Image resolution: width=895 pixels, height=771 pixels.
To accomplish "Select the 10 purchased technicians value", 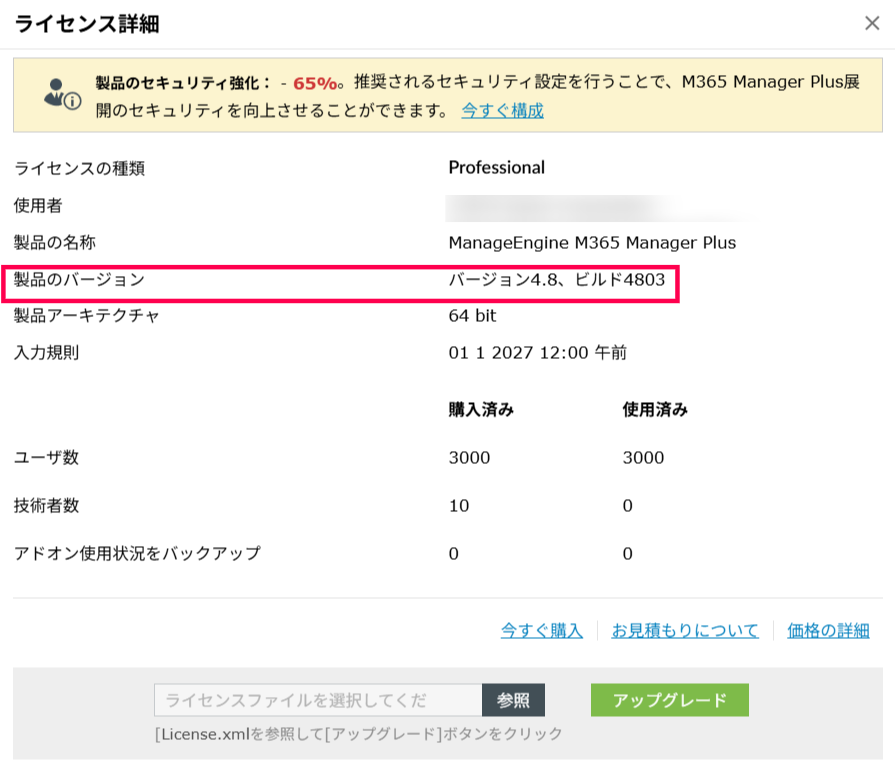I will pos(459,506).
